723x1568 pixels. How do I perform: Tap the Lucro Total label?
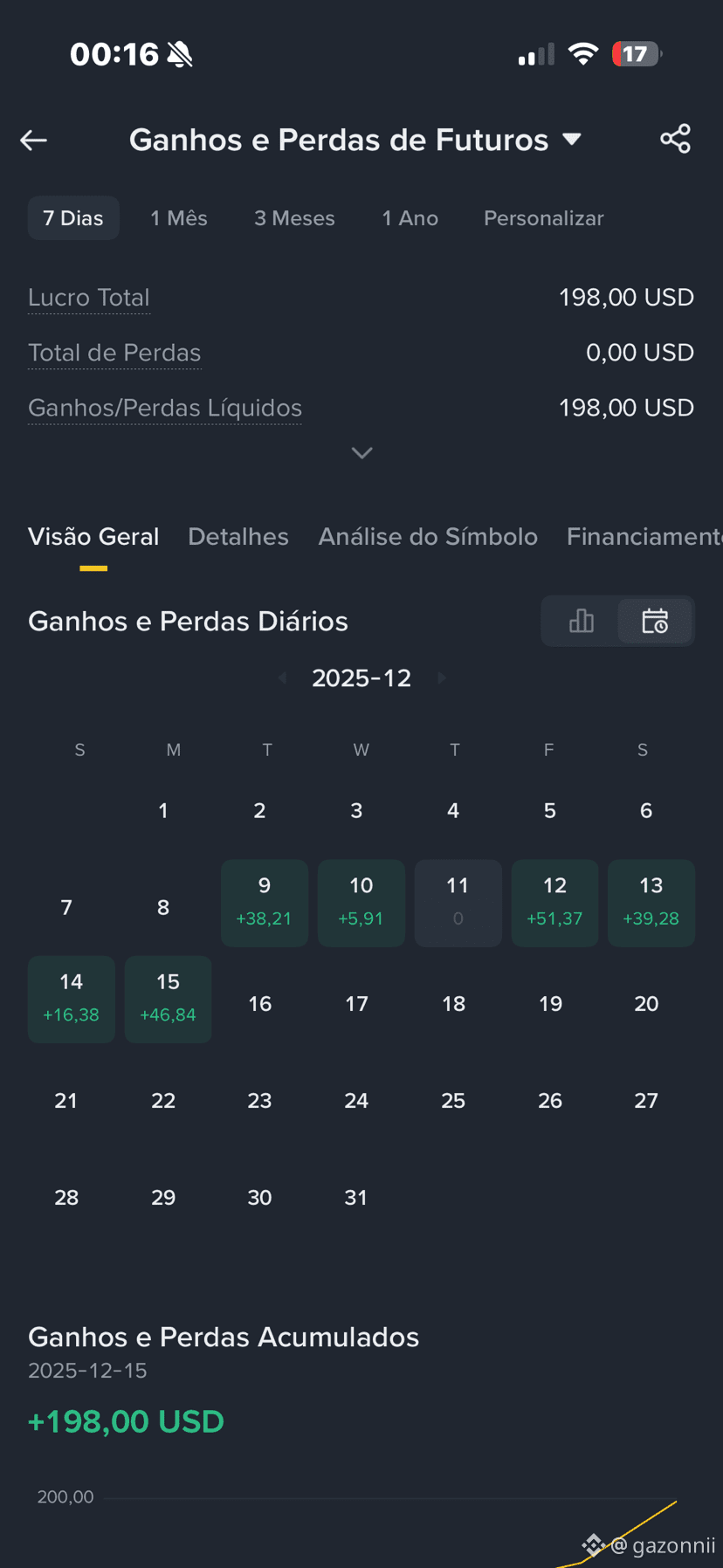89,298
